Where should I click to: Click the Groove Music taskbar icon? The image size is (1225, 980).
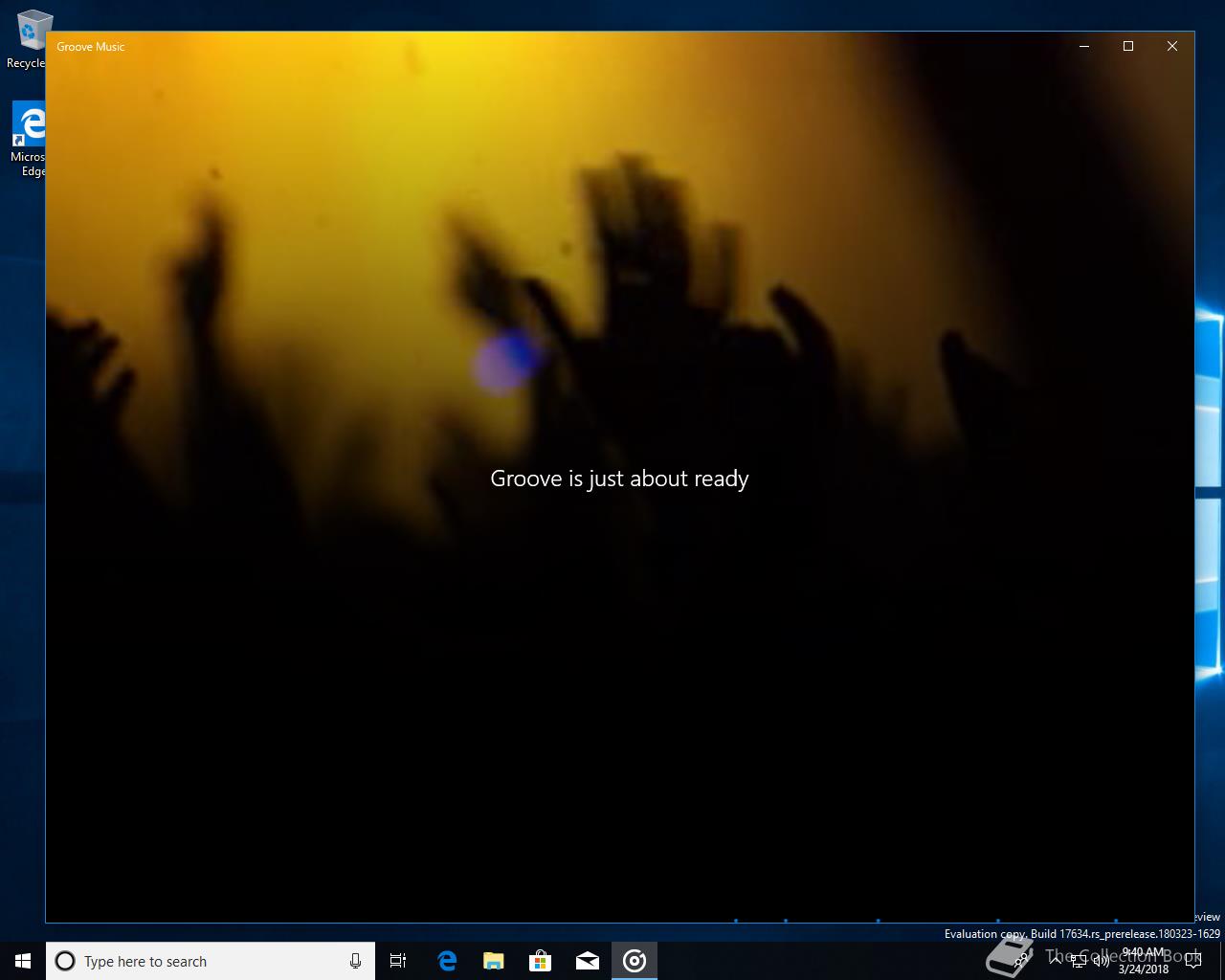[635, 961]
